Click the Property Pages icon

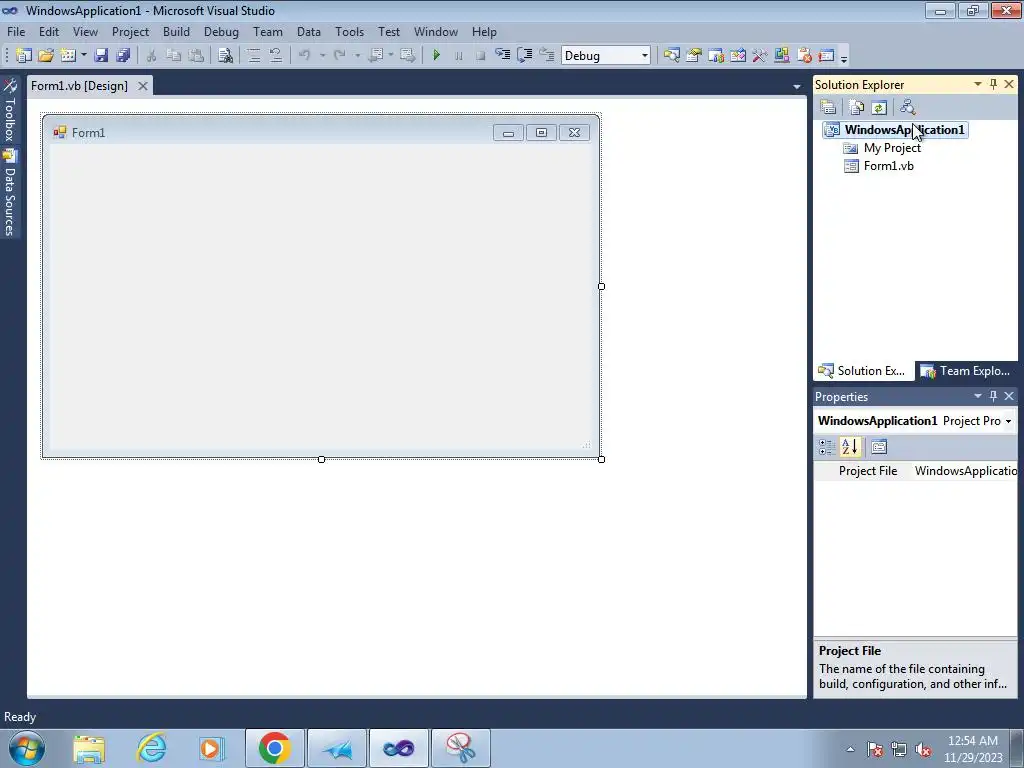[879, 447]
